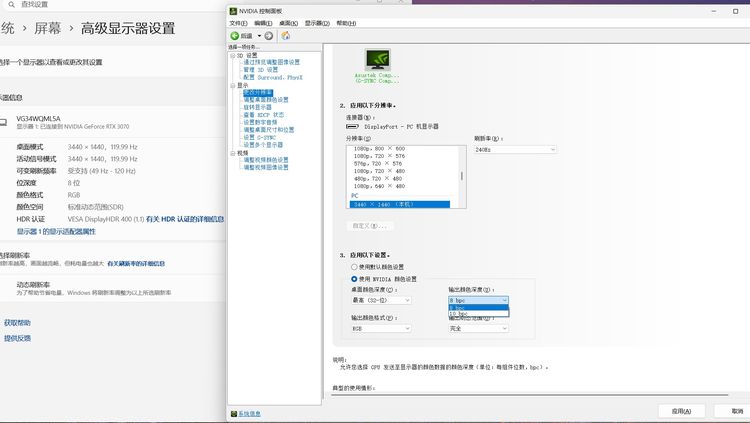The image size is (750, 423).
Task: Click the system information icon at bottom left
Action: pos(234,414)
